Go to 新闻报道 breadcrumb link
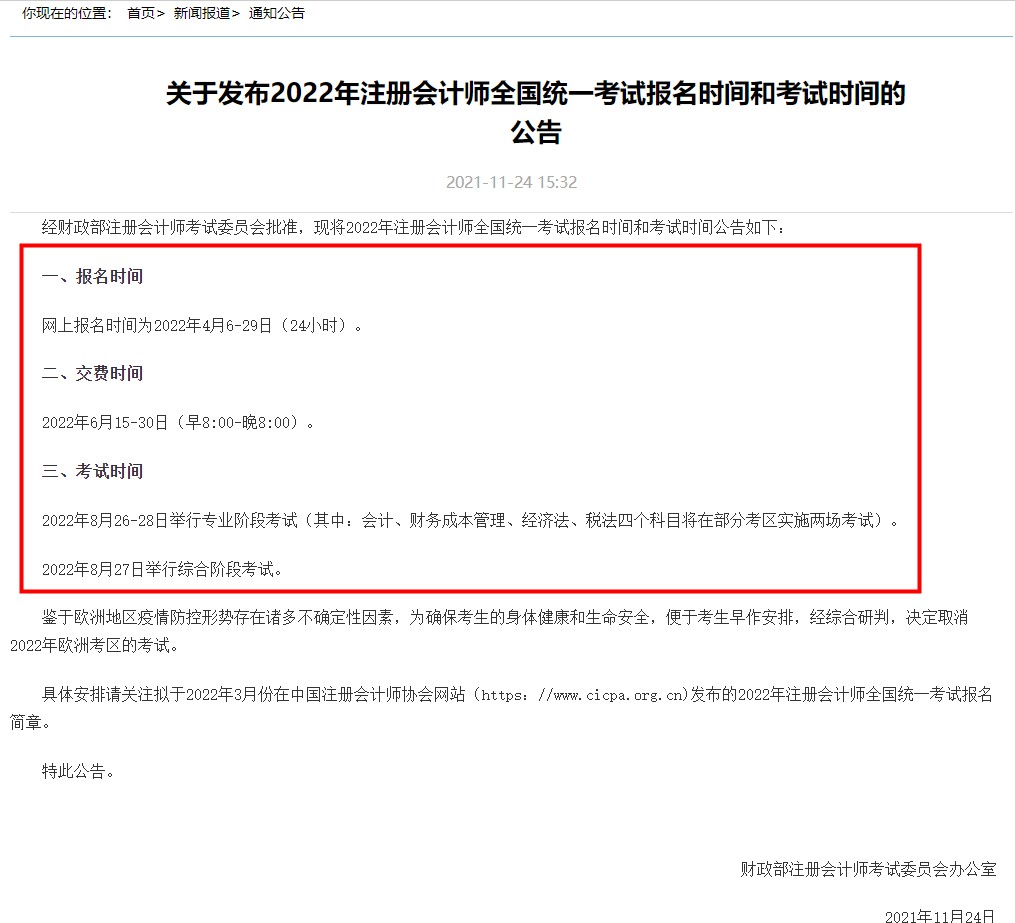The image size is (1015, 923). [x=201, y=13]
